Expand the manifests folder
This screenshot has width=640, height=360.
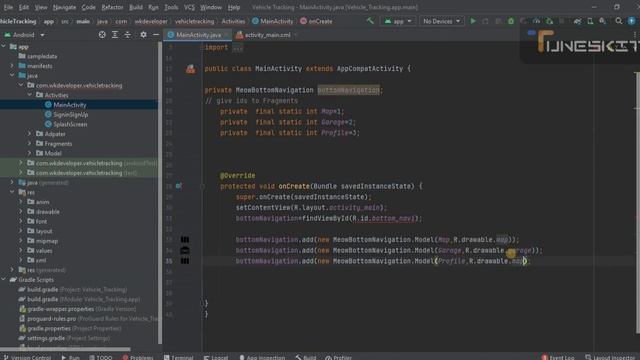coord(12,66)
